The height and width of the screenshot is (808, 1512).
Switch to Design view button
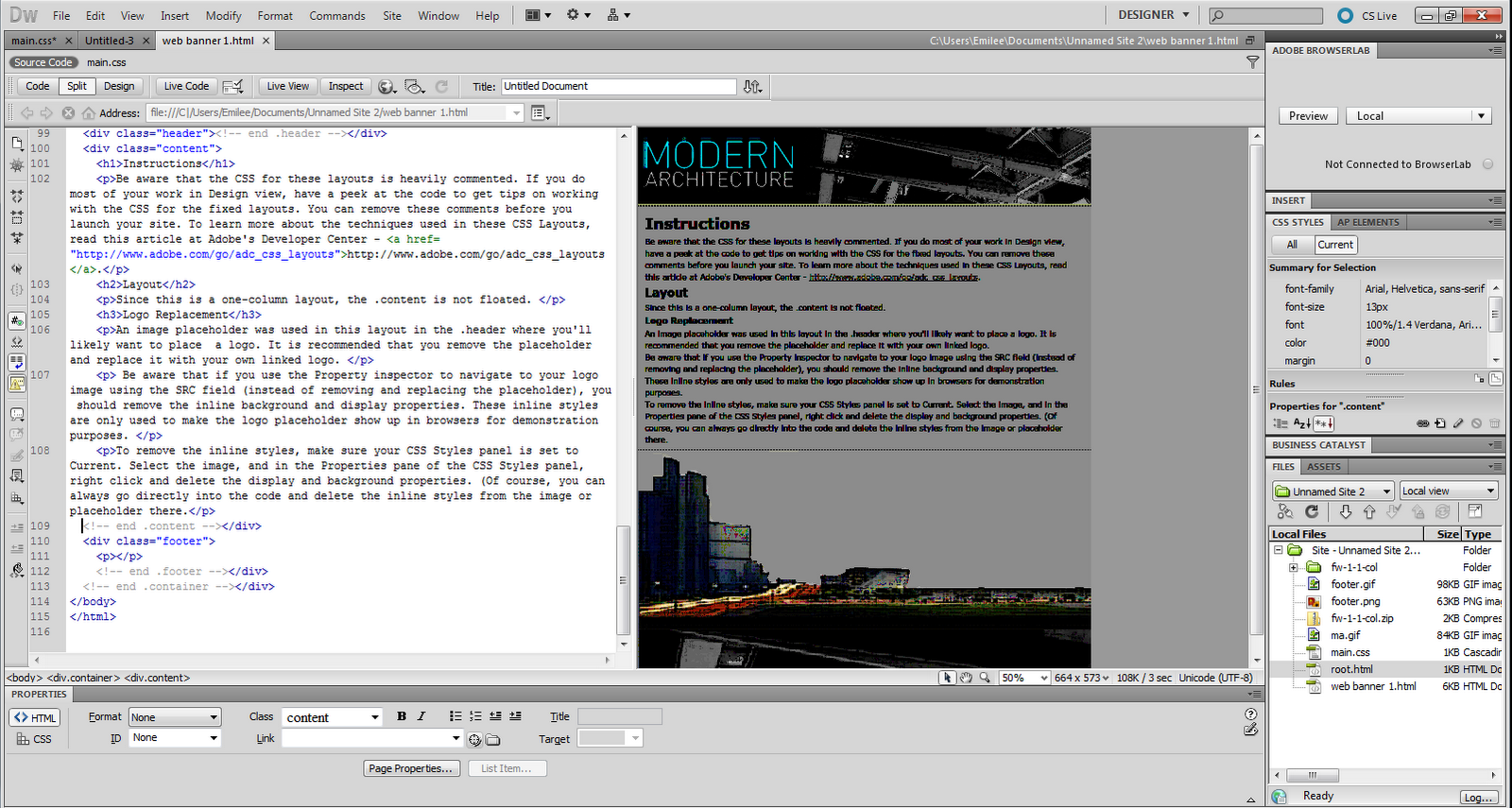click(x=119, y=86)
